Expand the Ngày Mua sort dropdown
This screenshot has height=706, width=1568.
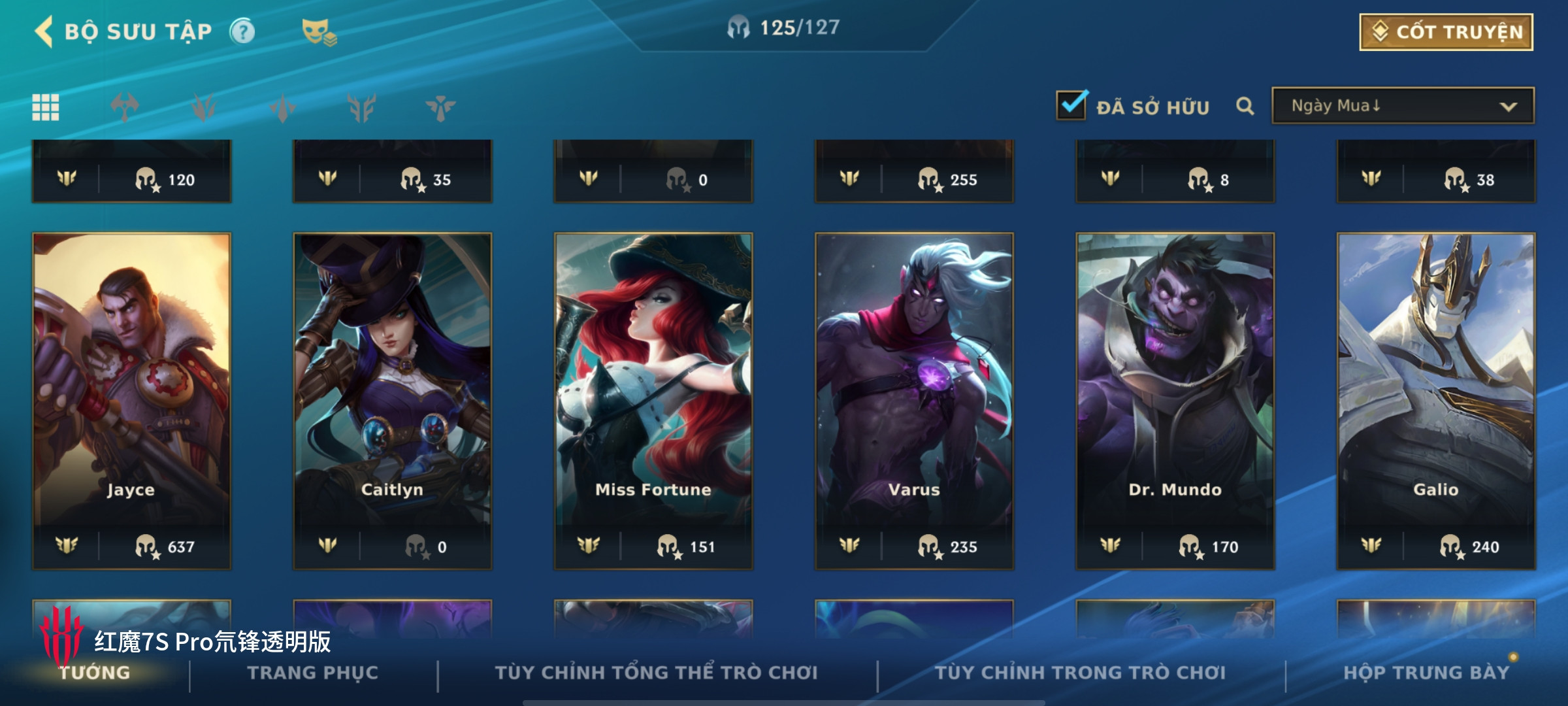click(x=1403, y=106)
